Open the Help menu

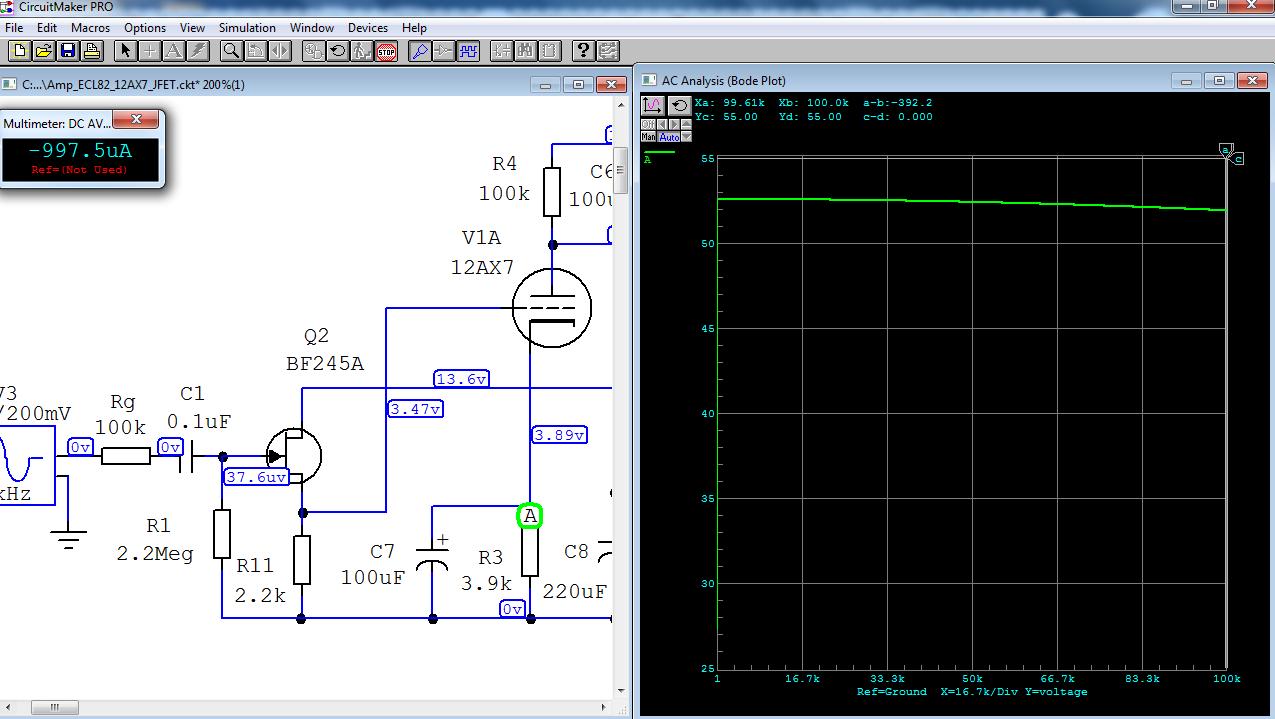click(414, 28)
